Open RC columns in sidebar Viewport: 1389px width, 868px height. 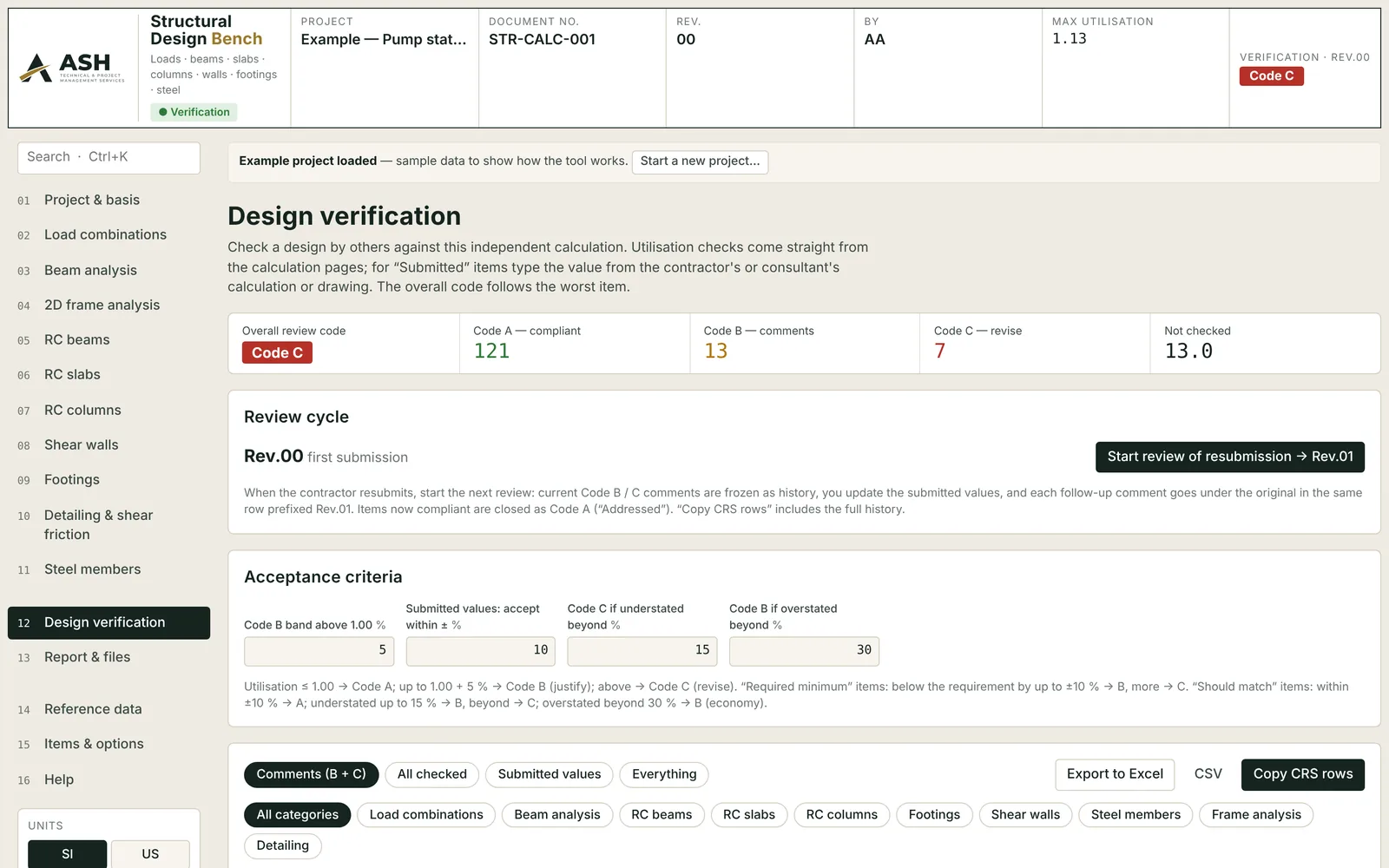(109, 410)
